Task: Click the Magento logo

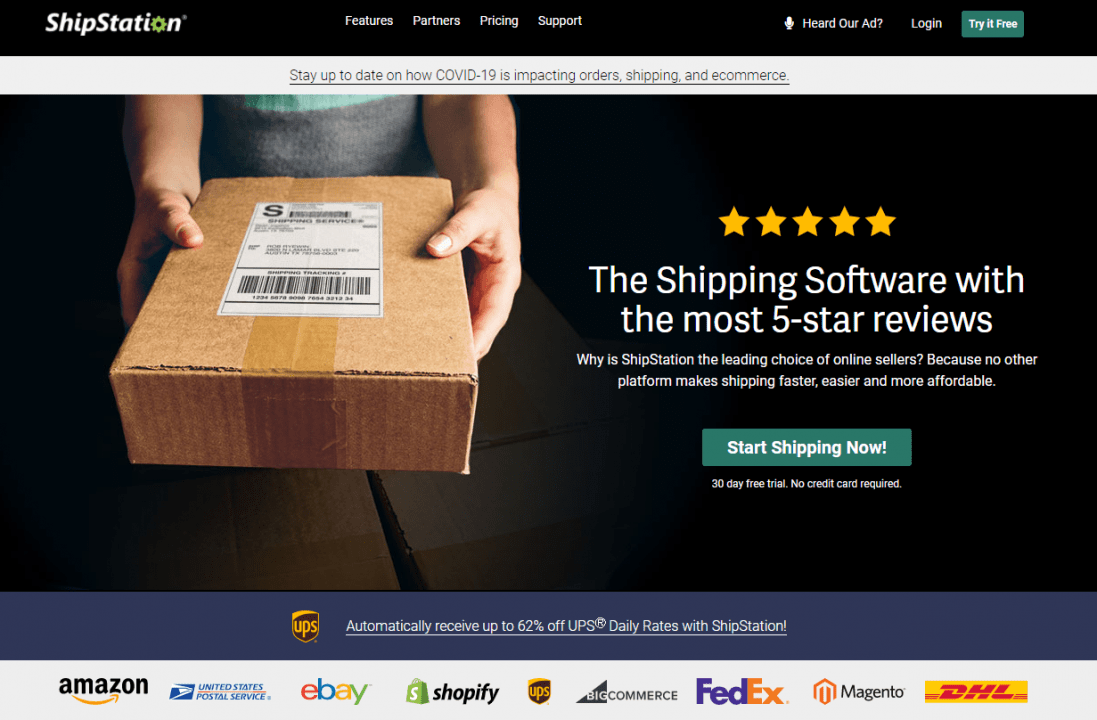Action: [858, 692]
